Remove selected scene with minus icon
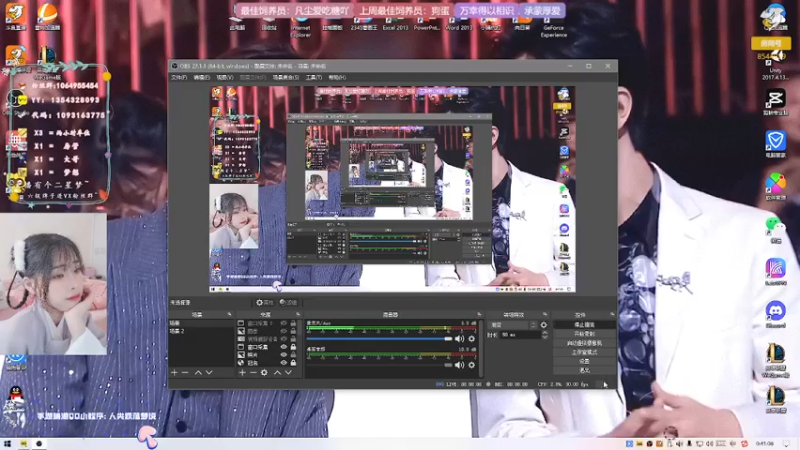Viewport: 800px width, 450px height. (185, 372)
